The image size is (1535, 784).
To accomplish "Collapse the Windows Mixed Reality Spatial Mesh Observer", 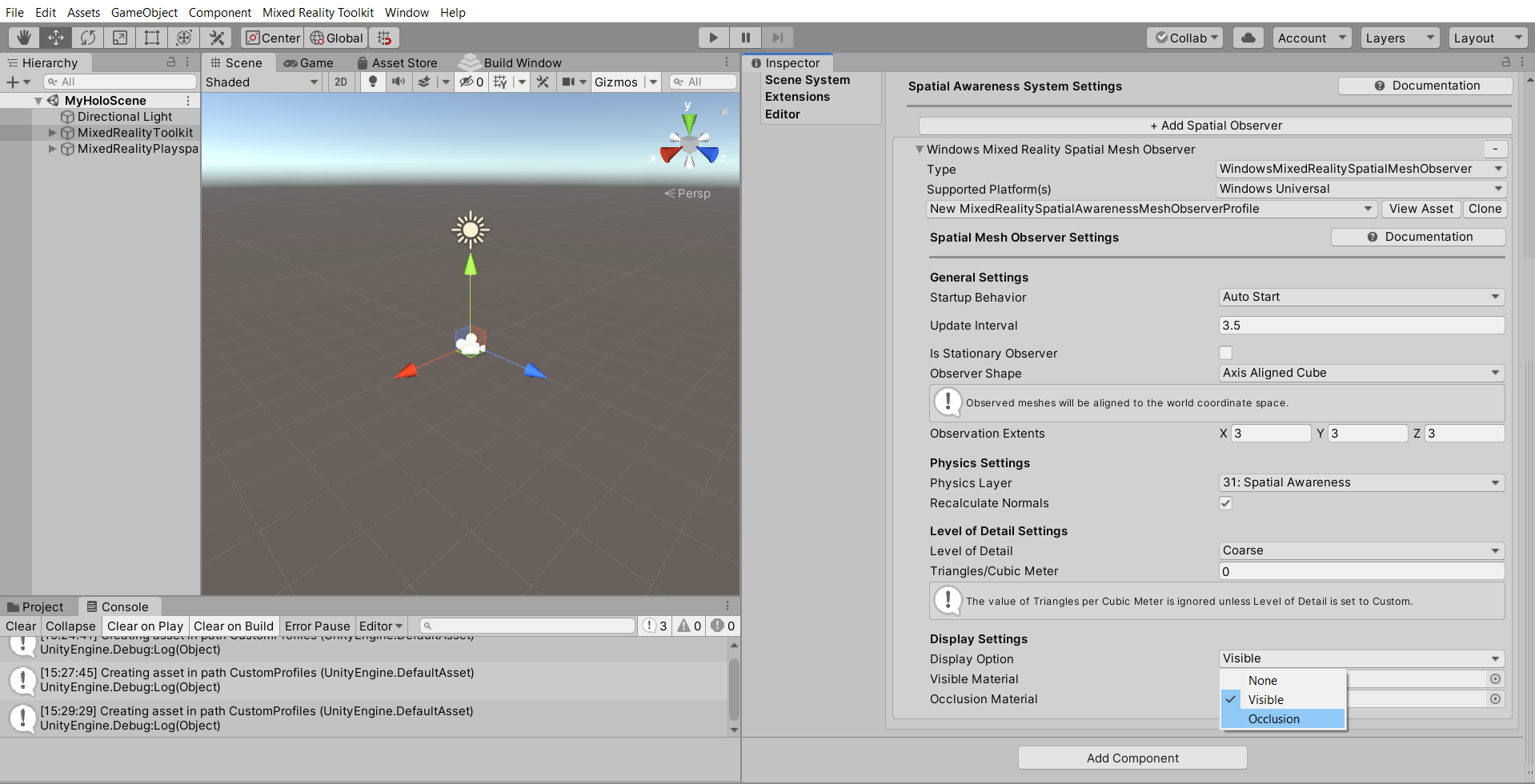I will (919, 149).
